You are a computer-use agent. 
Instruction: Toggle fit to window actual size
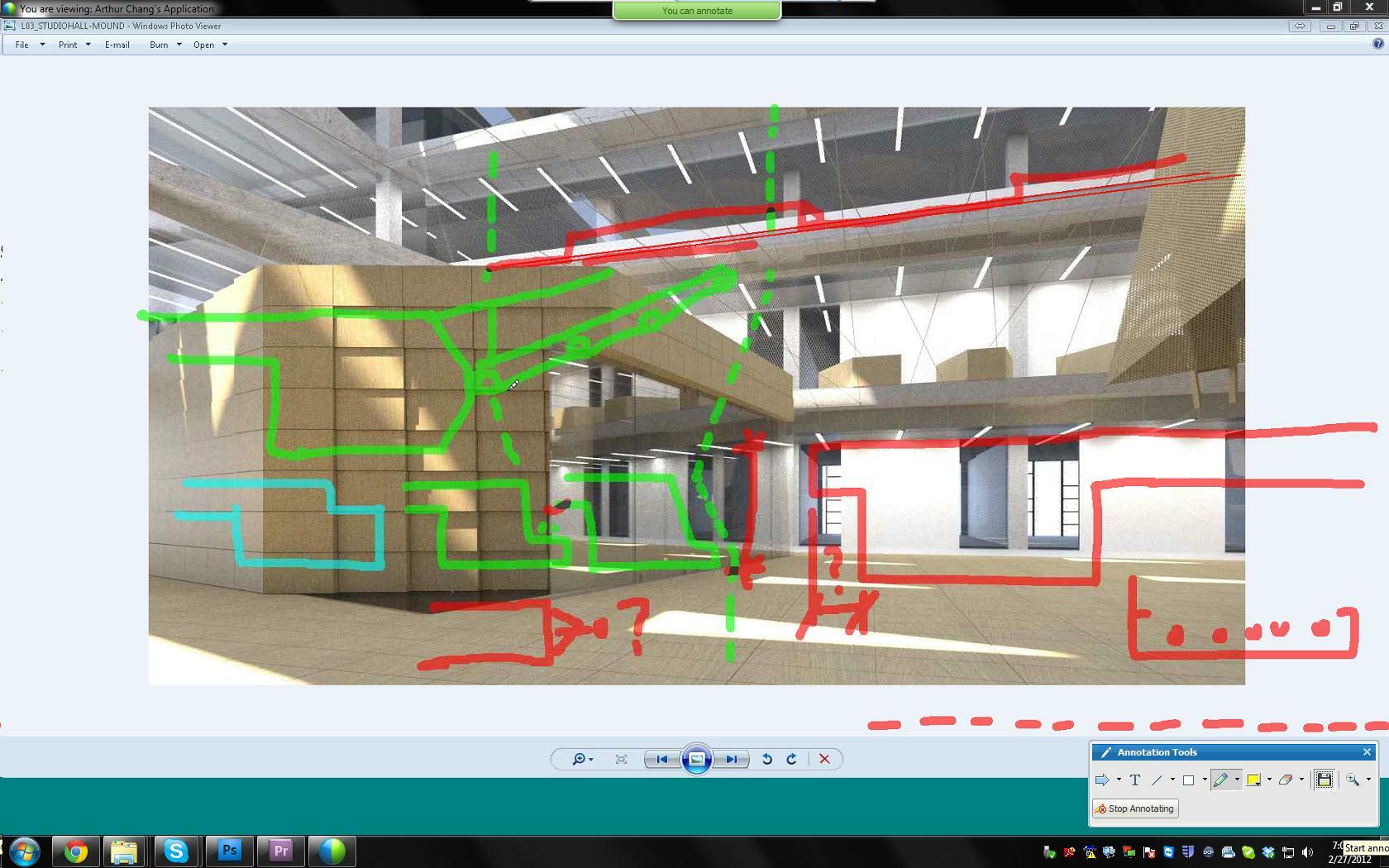tap(621, 759)
